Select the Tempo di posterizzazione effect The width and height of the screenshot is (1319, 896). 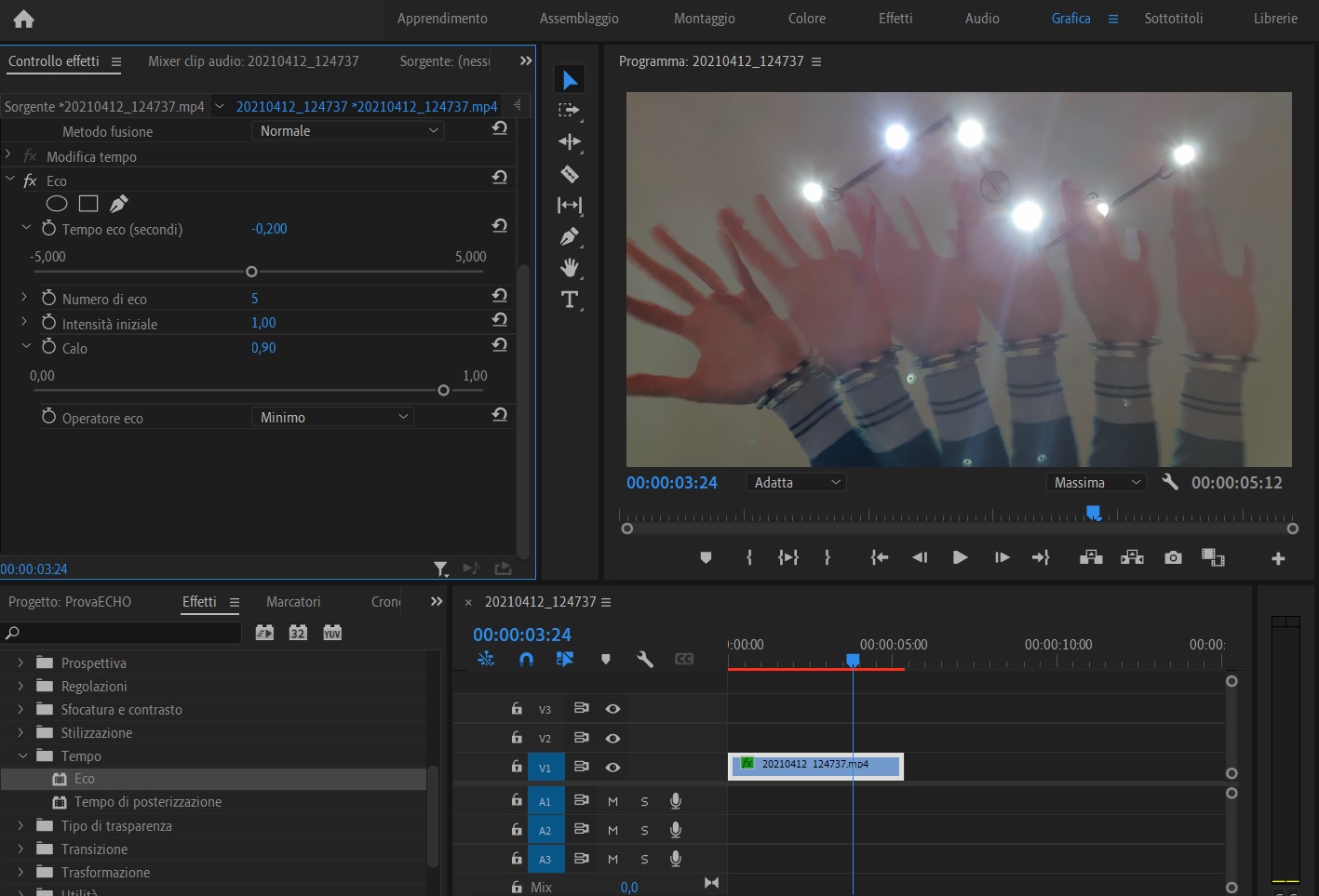coord(148,802)
